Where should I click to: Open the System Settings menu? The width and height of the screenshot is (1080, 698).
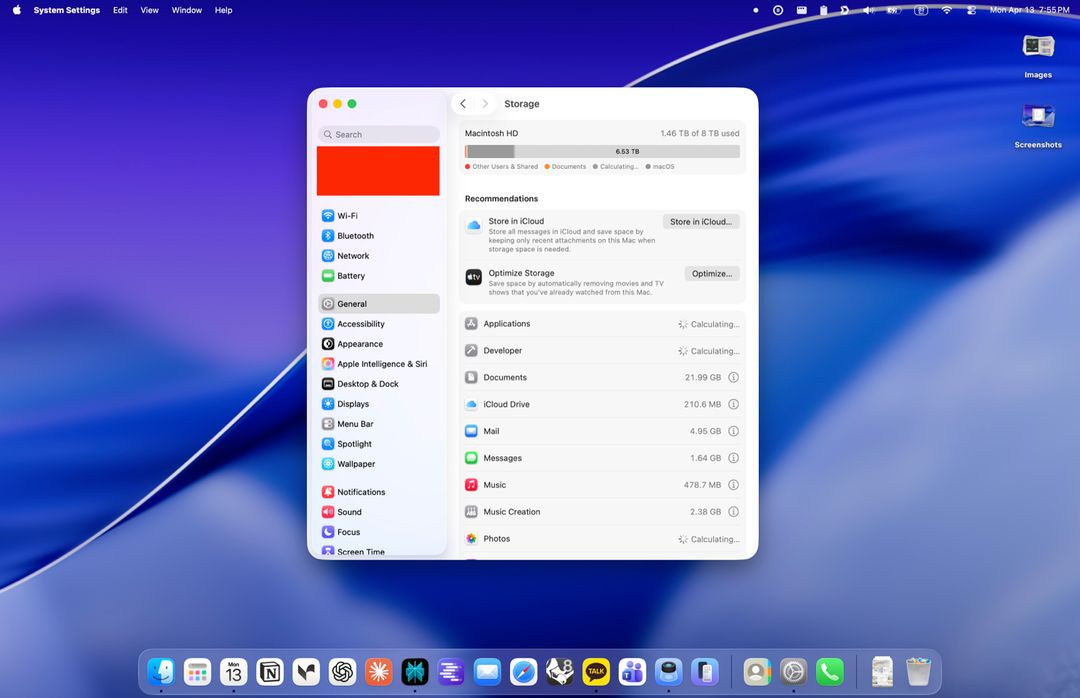(67, 10)
